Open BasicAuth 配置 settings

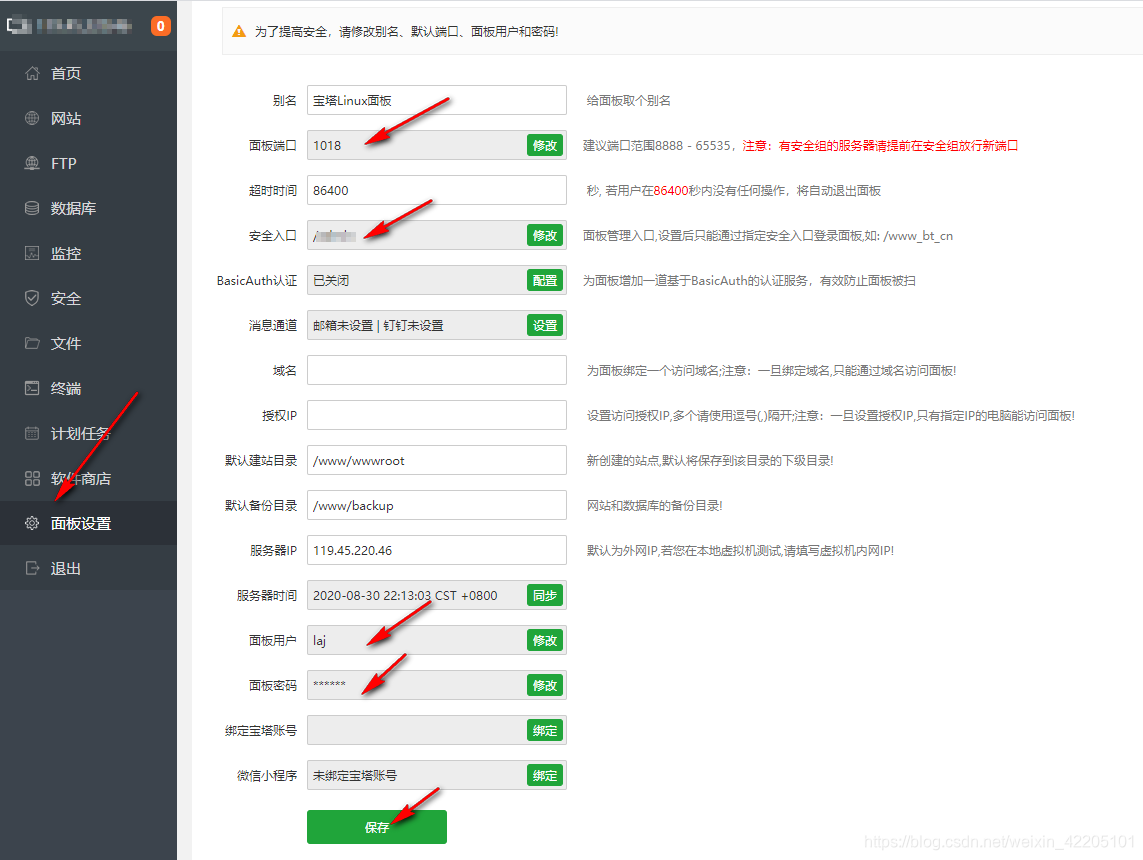coord(544,280)
